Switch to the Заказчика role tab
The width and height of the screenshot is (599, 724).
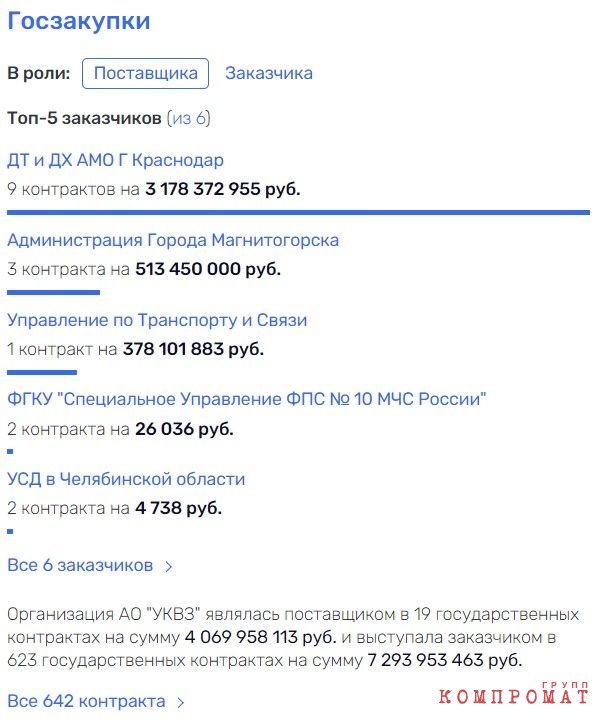point(269,73)
